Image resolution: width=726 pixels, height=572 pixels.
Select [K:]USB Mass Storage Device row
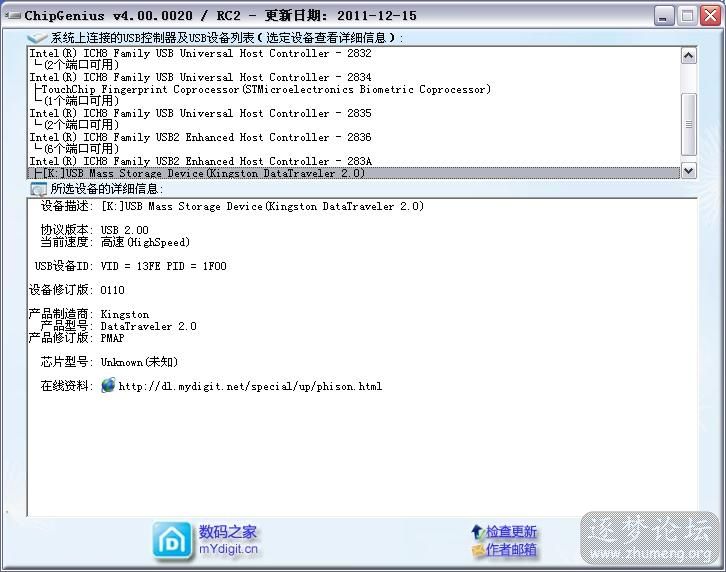pos(354,173)
